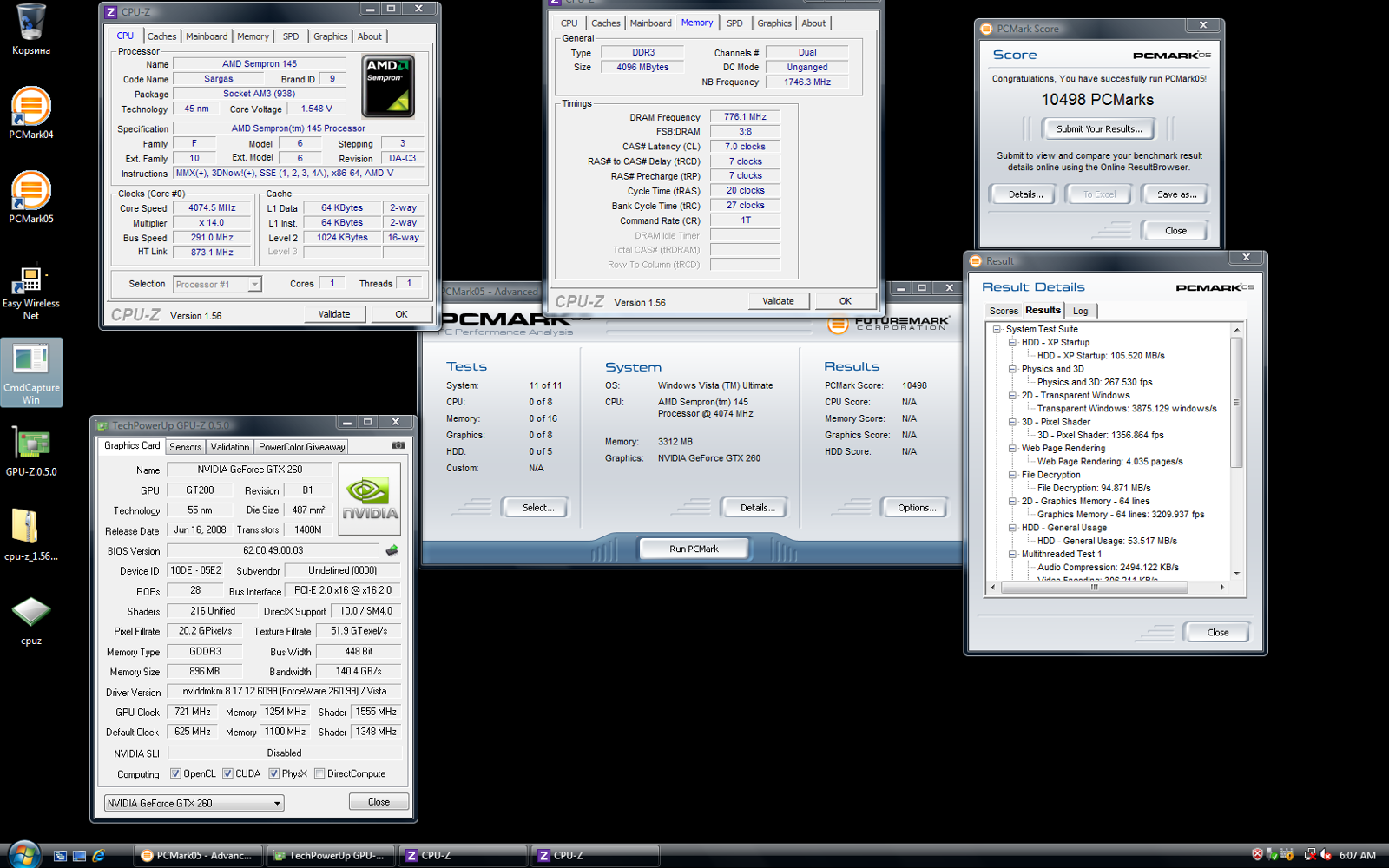Viewport: 1389px width, 868px height.
Task: Click the AMD Sempron logo in CPU-Z
Action: [388, 87]
